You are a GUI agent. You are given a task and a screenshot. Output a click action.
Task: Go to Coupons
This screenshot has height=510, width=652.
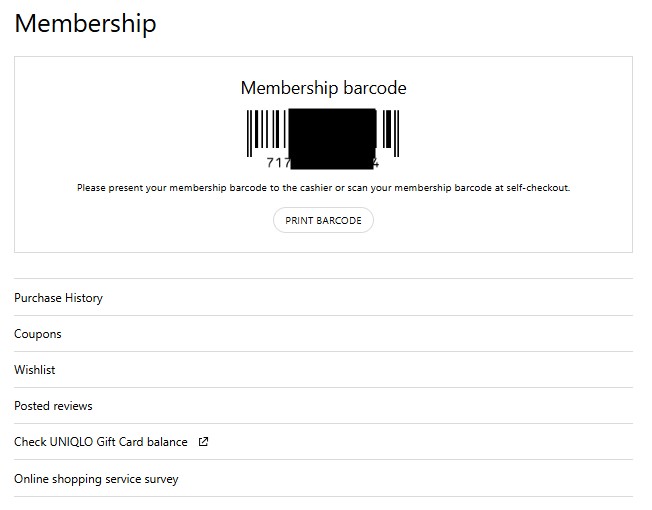(x=38, y=334)
